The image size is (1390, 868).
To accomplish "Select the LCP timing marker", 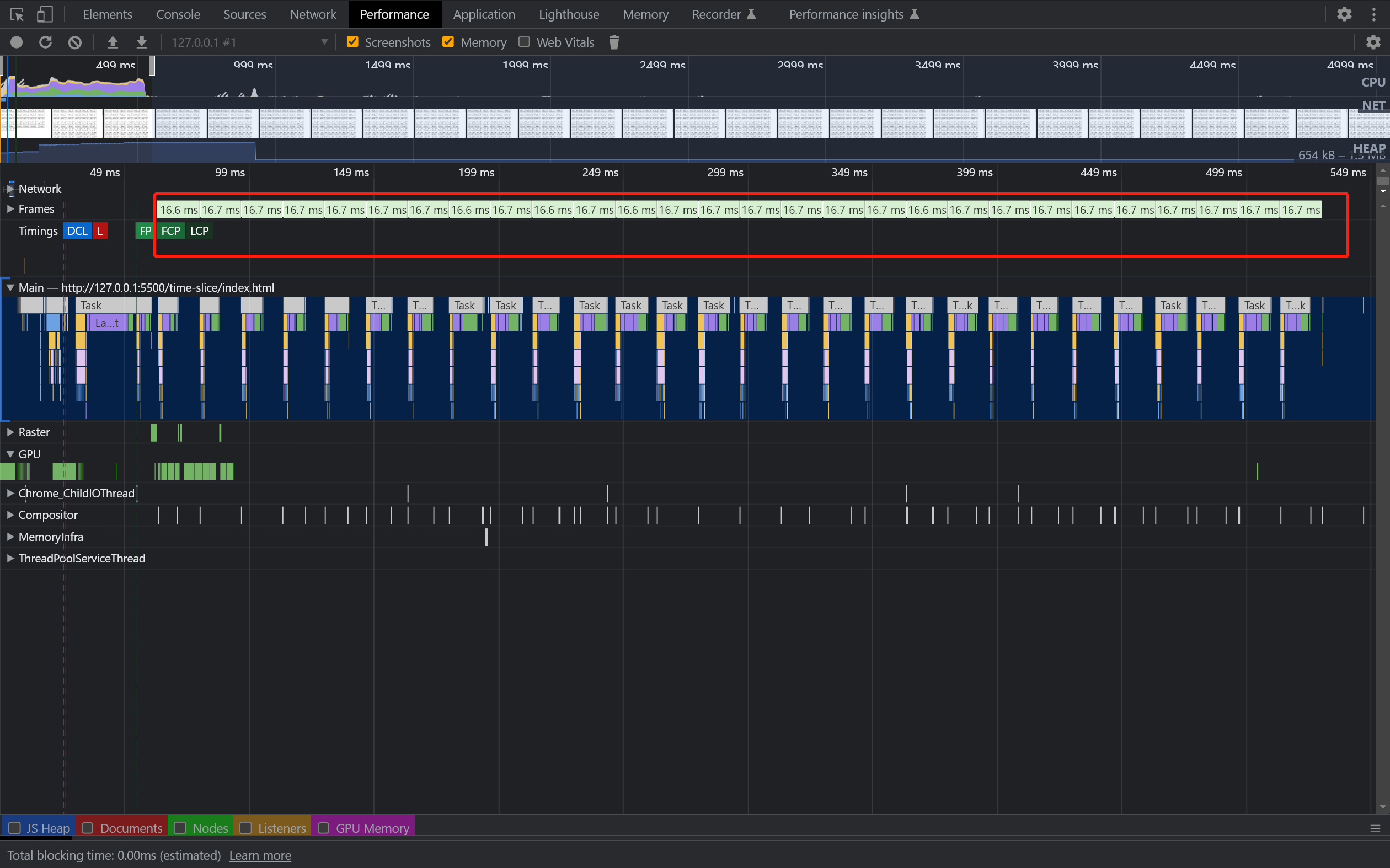I will click(199, 231).
